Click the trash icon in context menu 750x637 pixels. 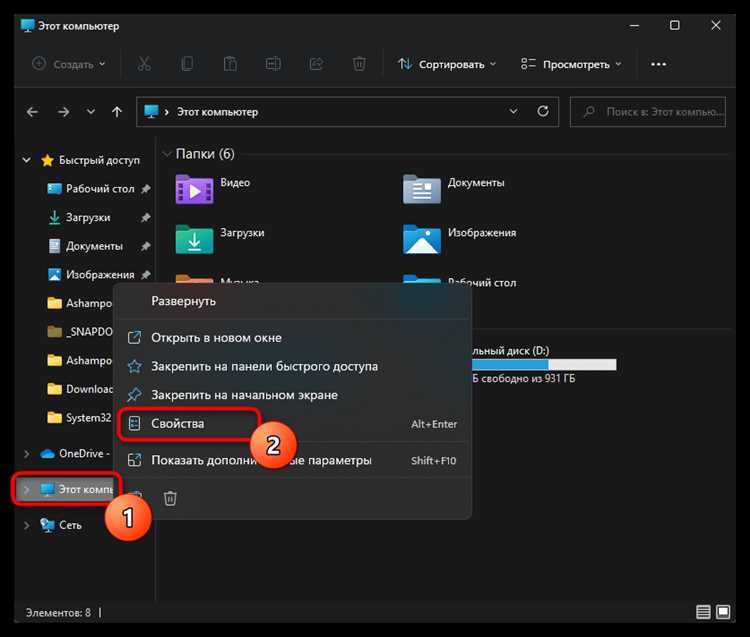pyautogui.click(x=170, y=498)
